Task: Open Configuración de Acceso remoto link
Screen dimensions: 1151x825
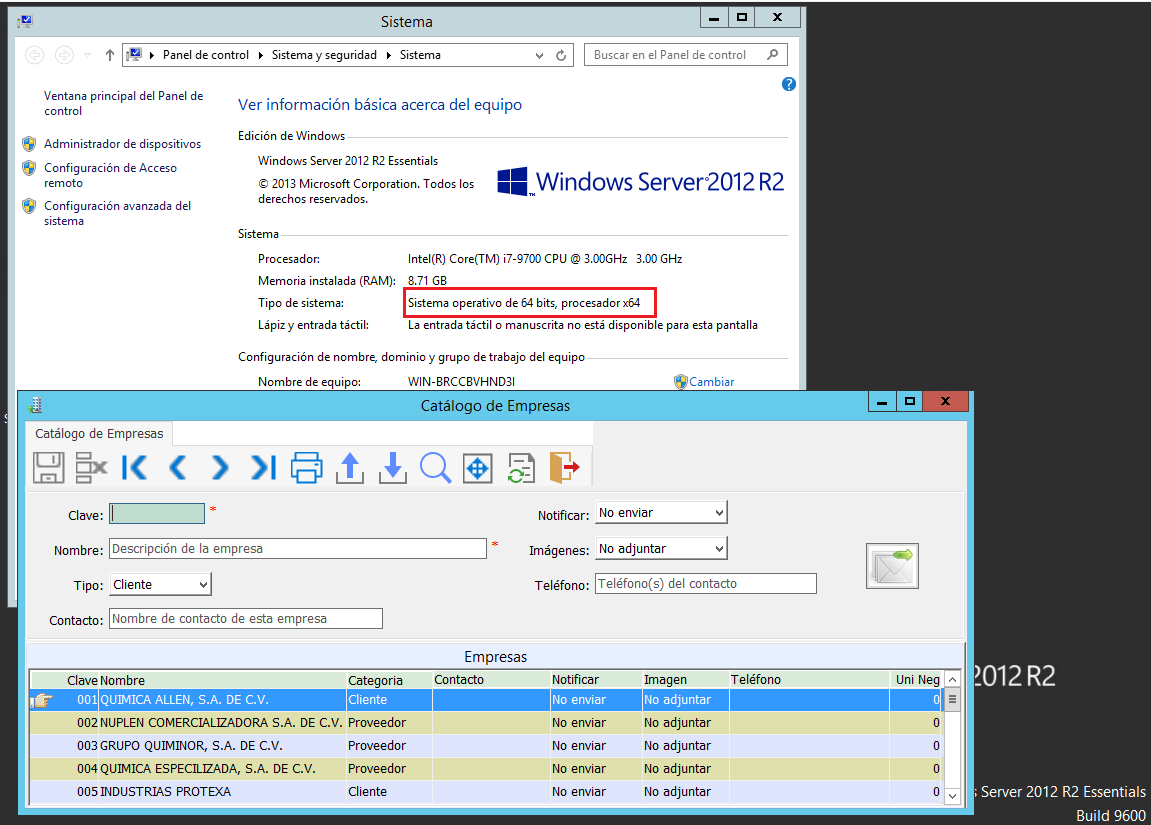Action: pyautogui.click(x=110, y=175)
